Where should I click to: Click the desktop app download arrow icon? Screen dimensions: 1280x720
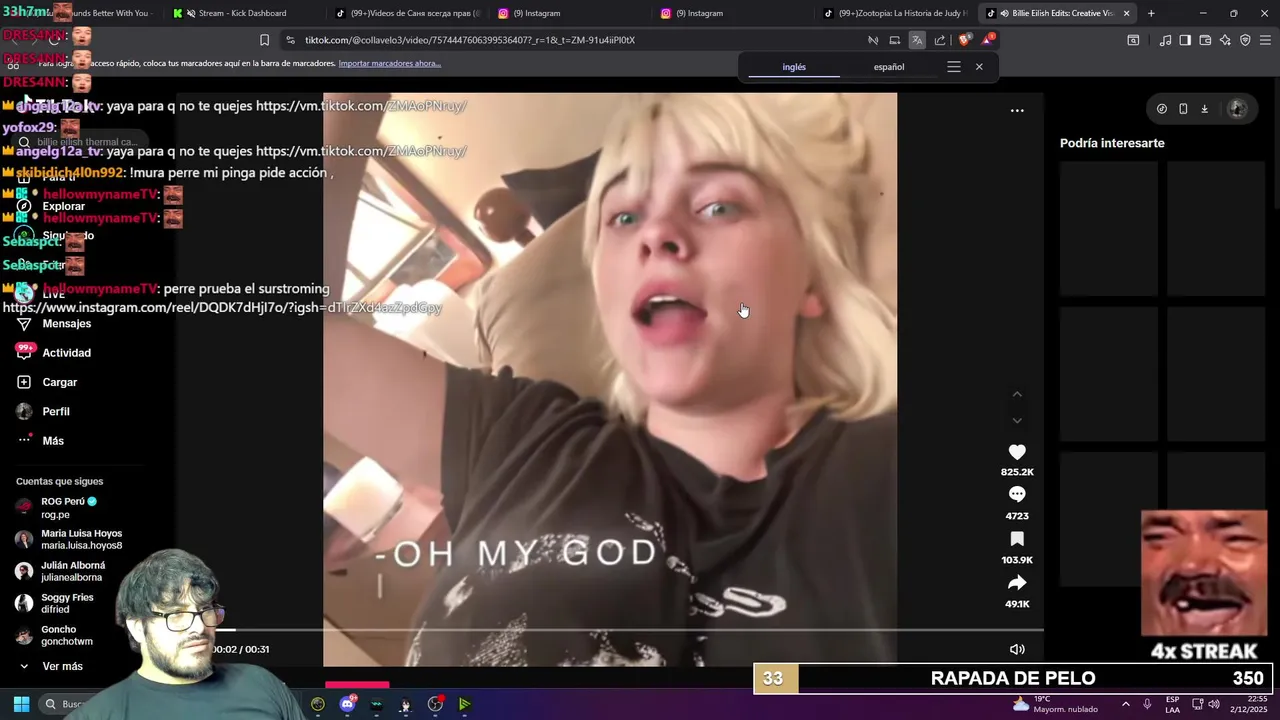point(1205,109)
